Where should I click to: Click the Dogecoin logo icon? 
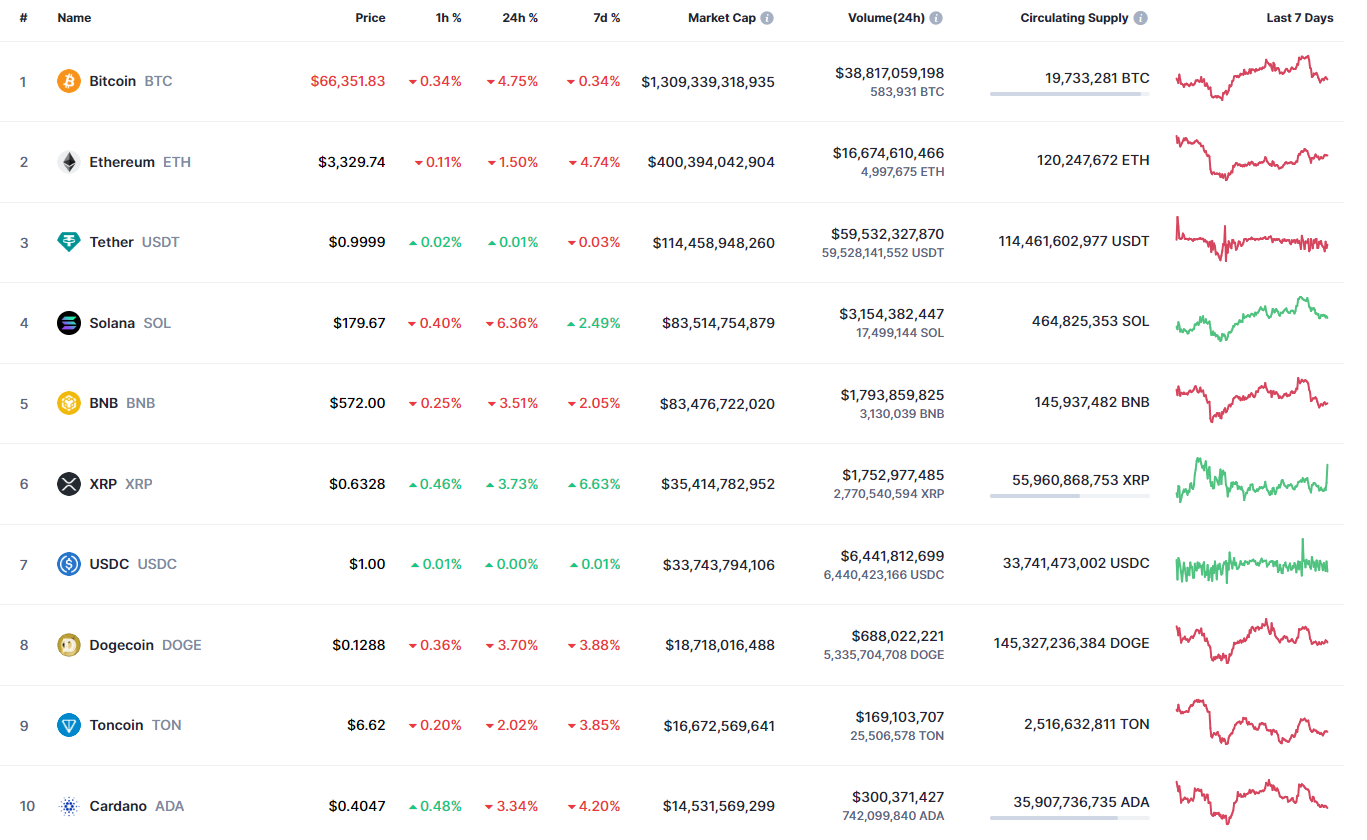coord(69,645)
